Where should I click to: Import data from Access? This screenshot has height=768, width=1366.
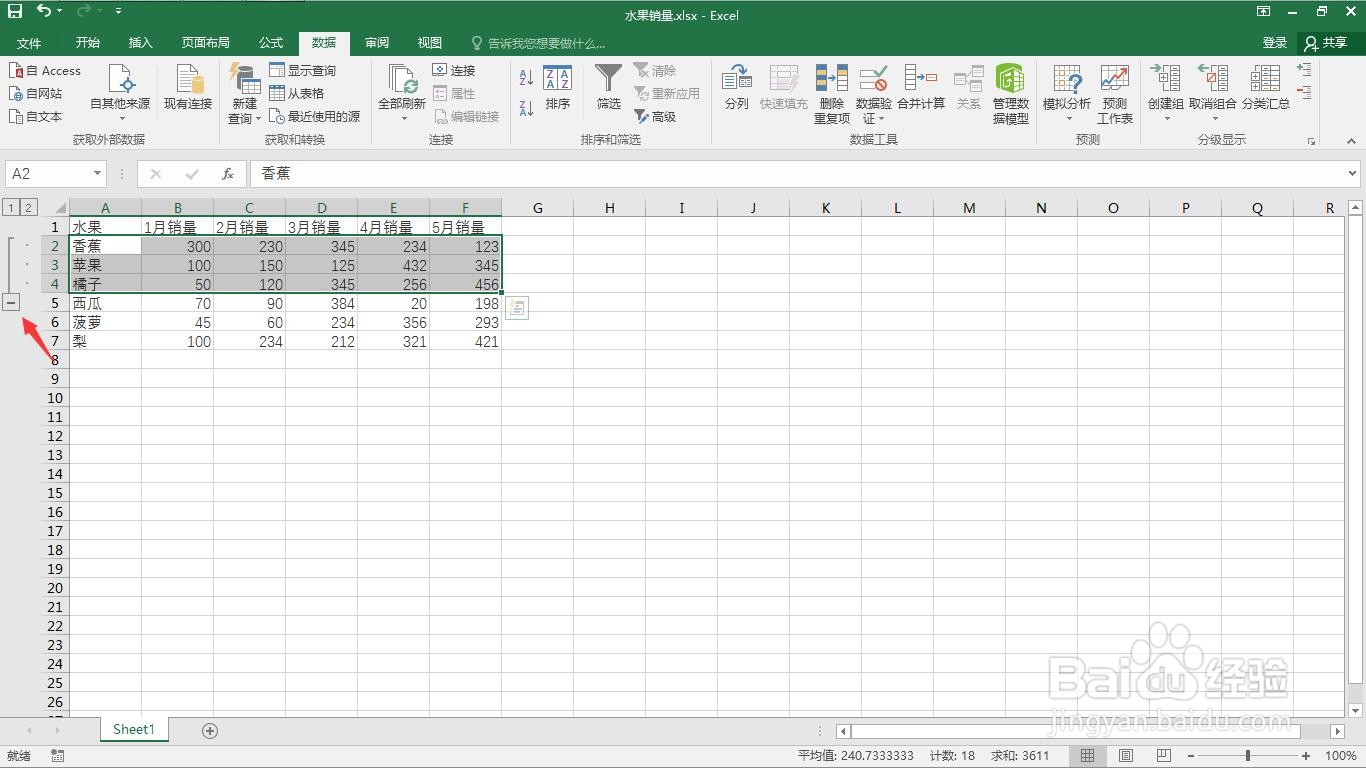coord(46,71)
